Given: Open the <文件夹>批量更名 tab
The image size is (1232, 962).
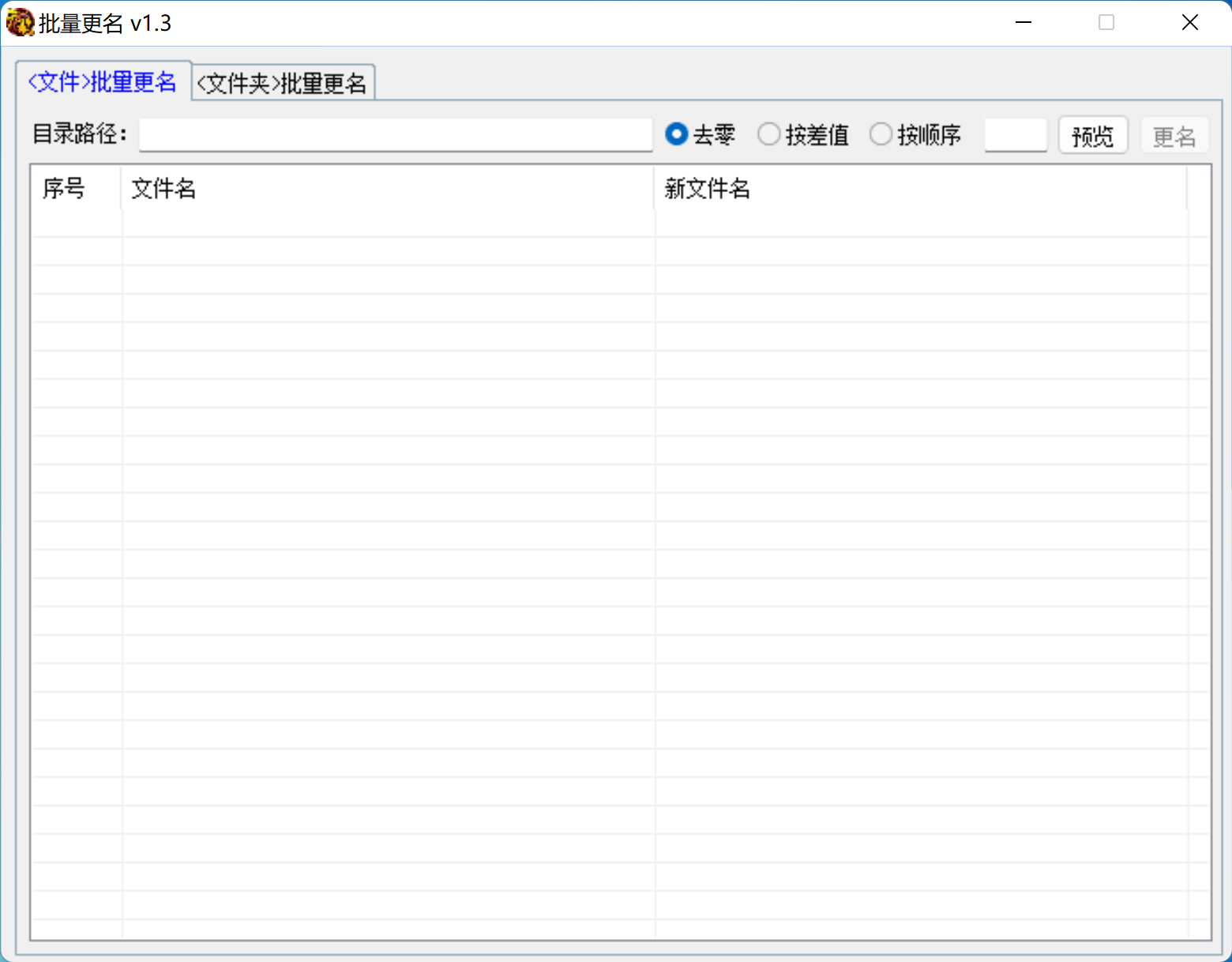Looking at the screenshot, I should [x=282, y=84].
